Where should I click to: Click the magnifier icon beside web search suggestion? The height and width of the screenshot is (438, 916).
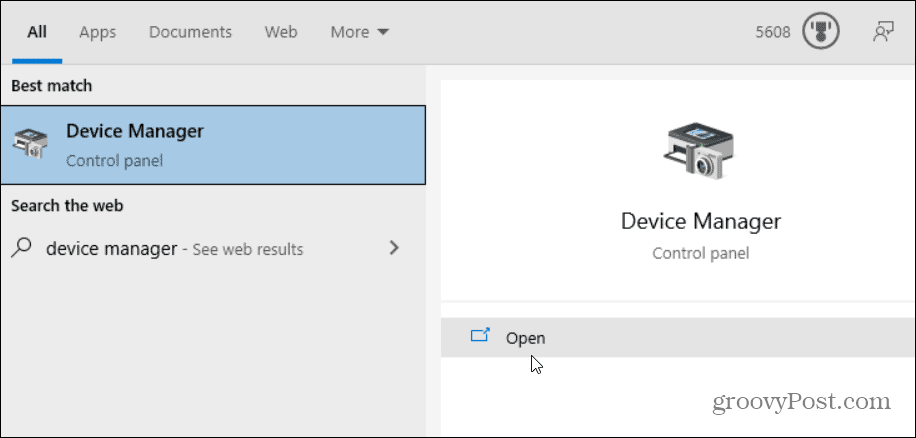pyautogui.click(x=22, y=248)
